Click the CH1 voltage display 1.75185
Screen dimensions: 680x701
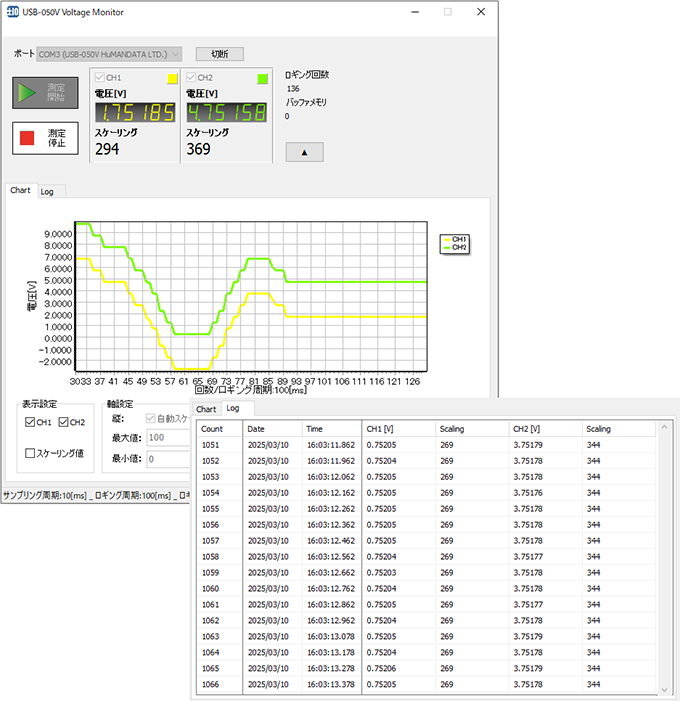(x=135, y=112)
